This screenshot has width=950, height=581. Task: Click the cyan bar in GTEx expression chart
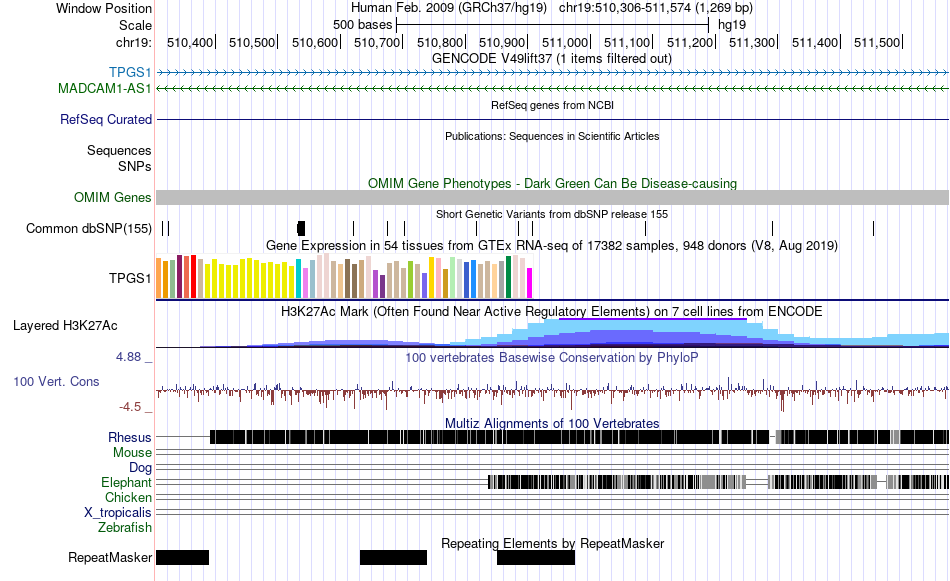coord(298,279)
